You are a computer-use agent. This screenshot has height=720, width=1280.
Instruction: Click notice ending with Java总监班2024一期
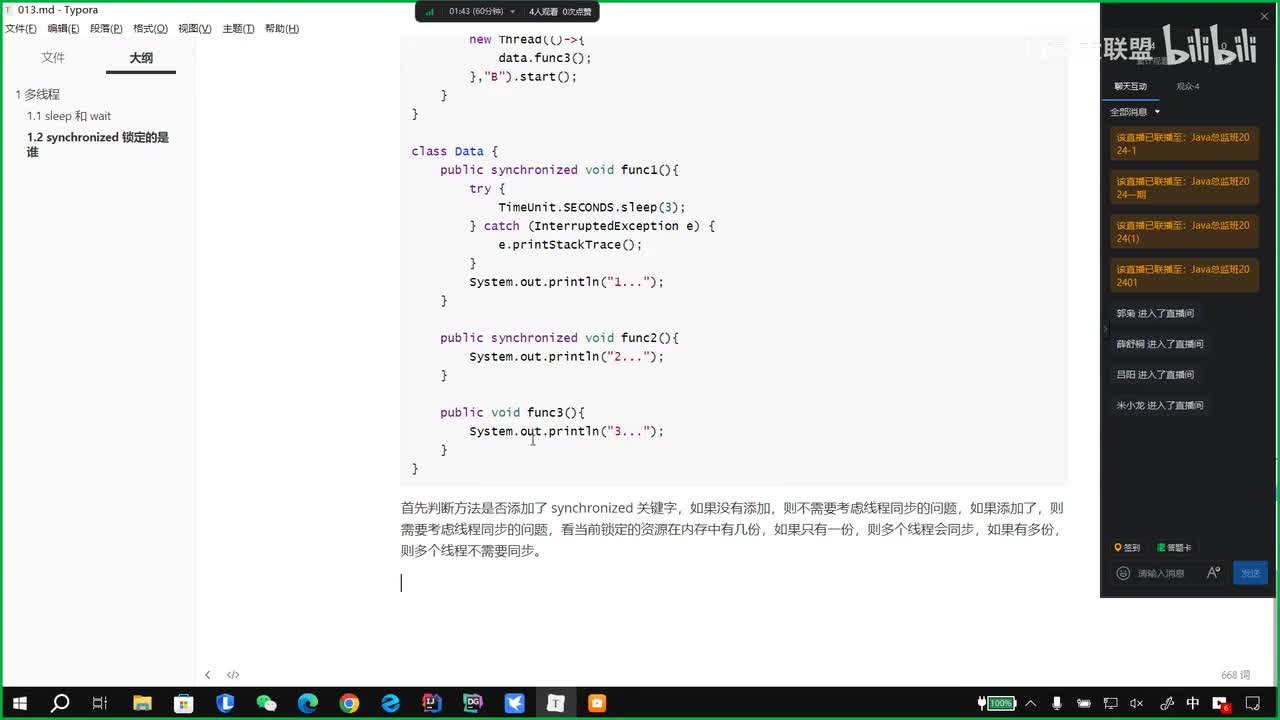(x=1183, y=188)
